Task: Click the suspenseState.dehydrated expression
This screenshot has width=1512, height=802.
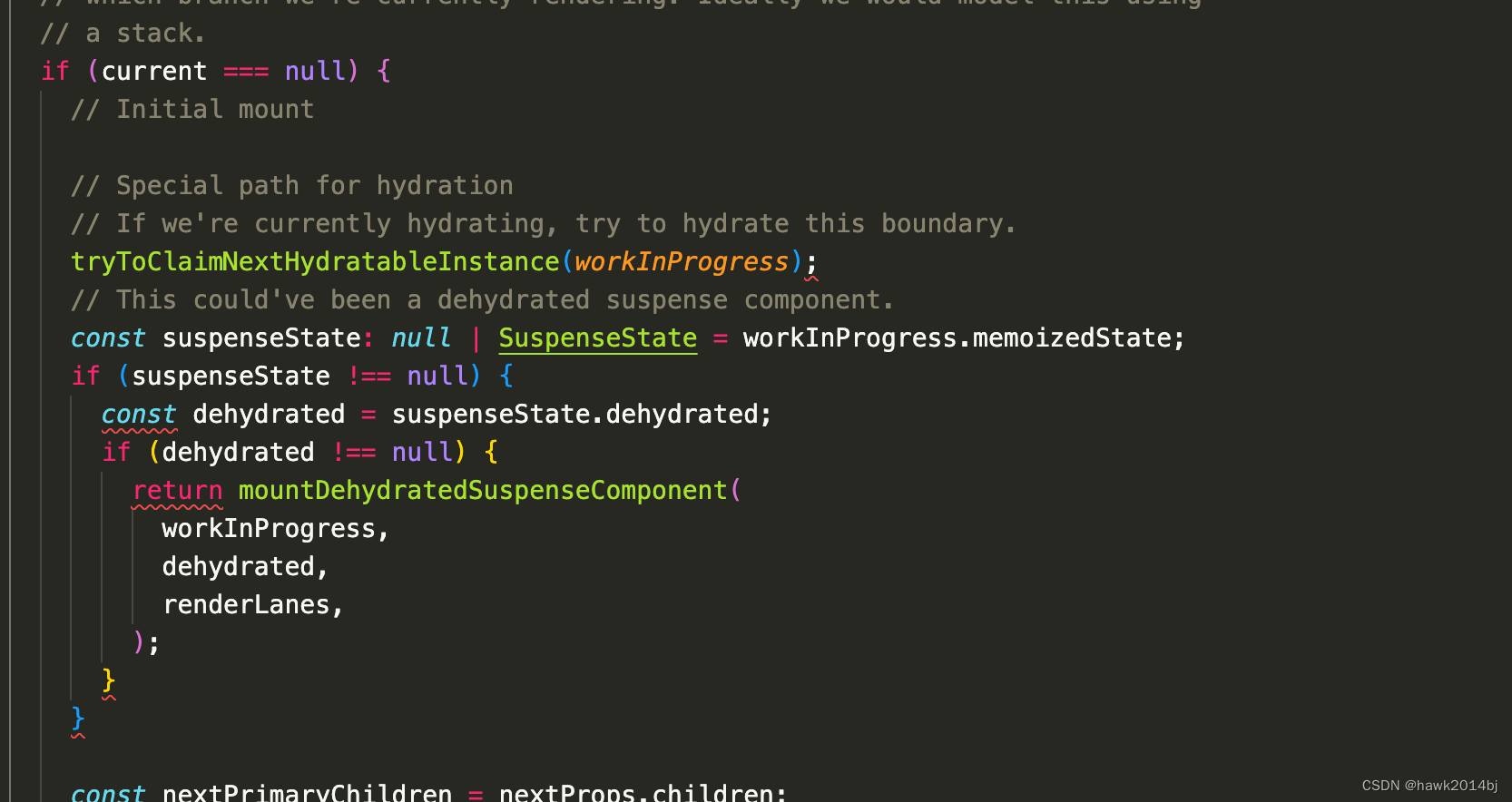Action: (x=574, y=415)
